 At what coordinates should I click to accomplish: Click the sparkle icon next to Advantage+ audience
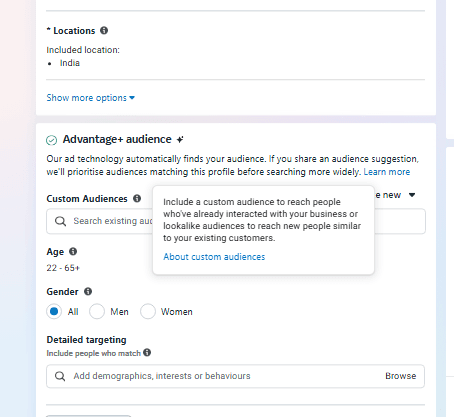point(180,139)
